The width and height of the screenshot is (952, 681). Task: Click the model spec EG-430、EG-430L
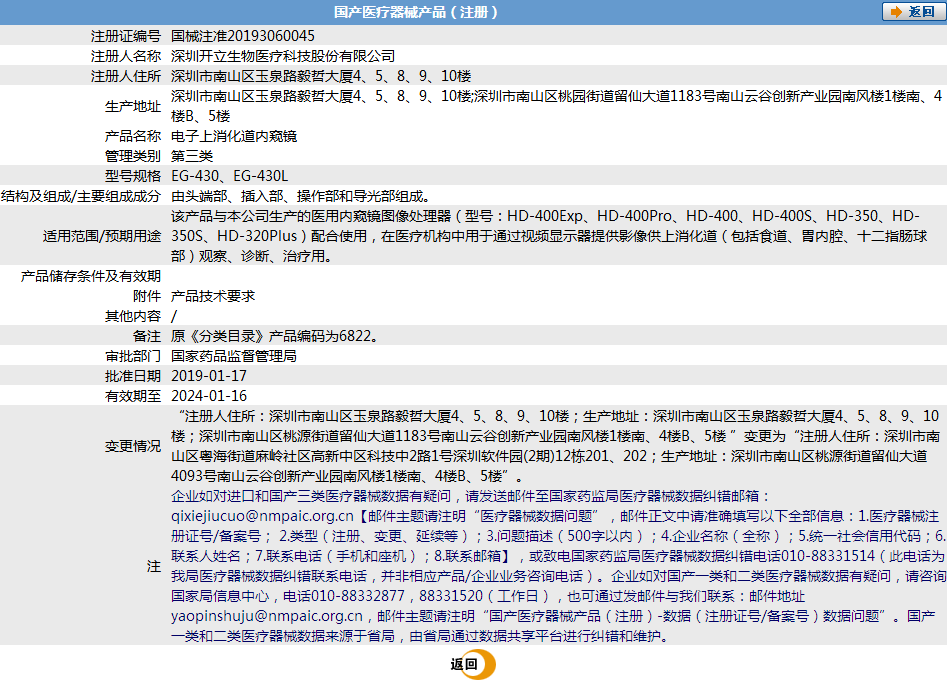[230, 176]
